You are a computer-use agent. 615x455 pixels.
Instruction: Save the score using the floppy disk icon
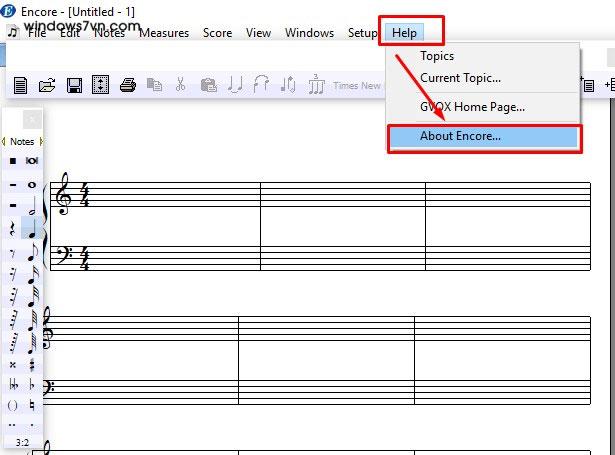74,86
